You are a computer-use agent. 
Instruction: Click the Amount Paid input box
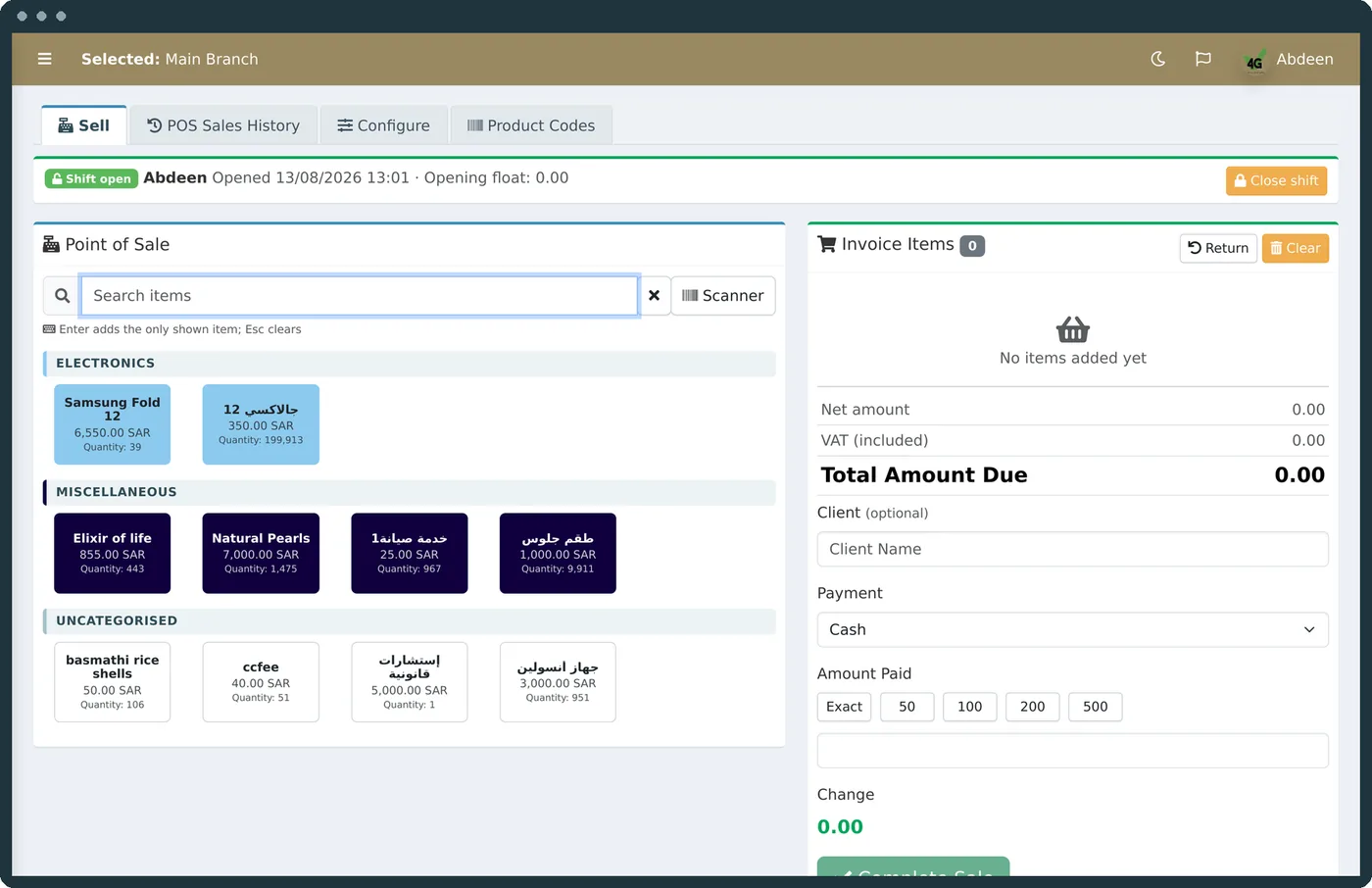click(1073, 751)
